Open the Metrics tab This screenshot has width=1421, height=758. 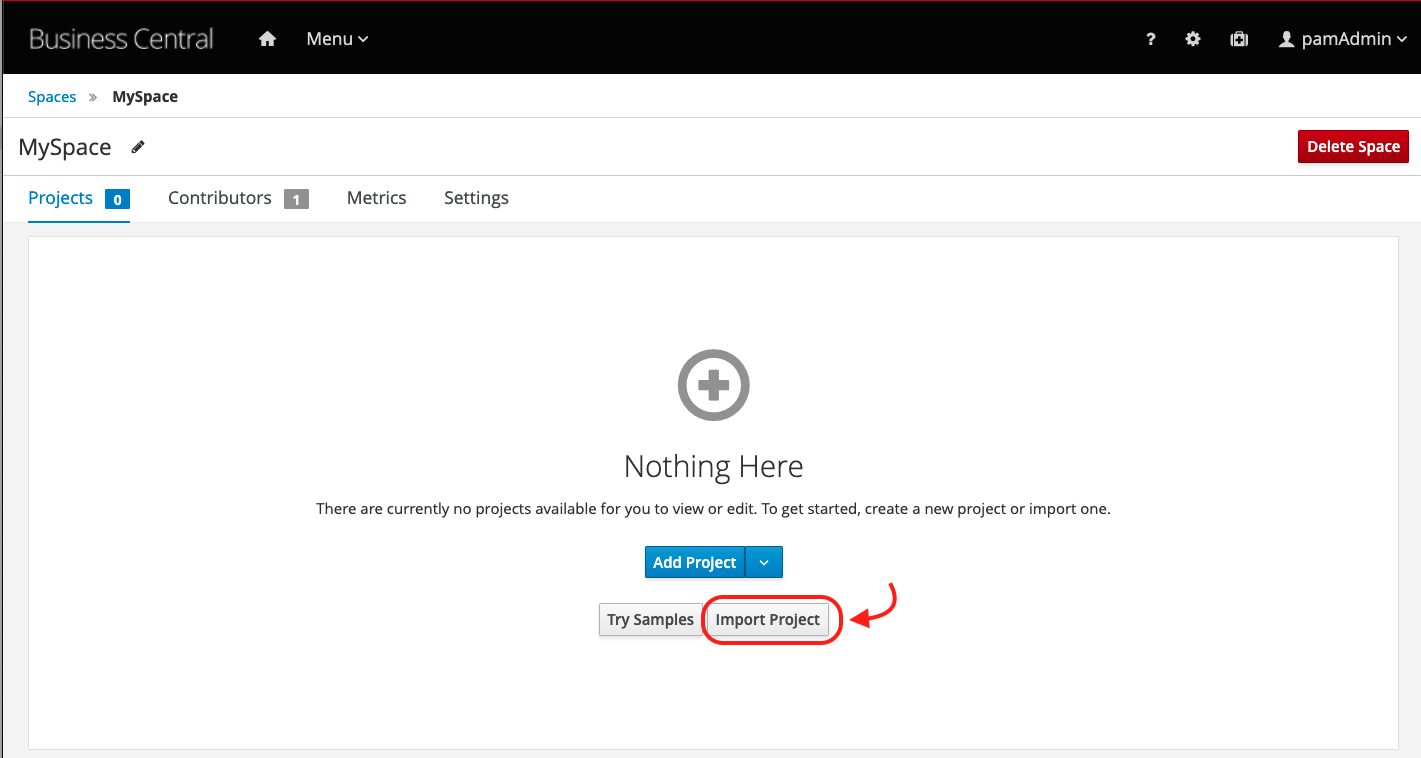377,198
